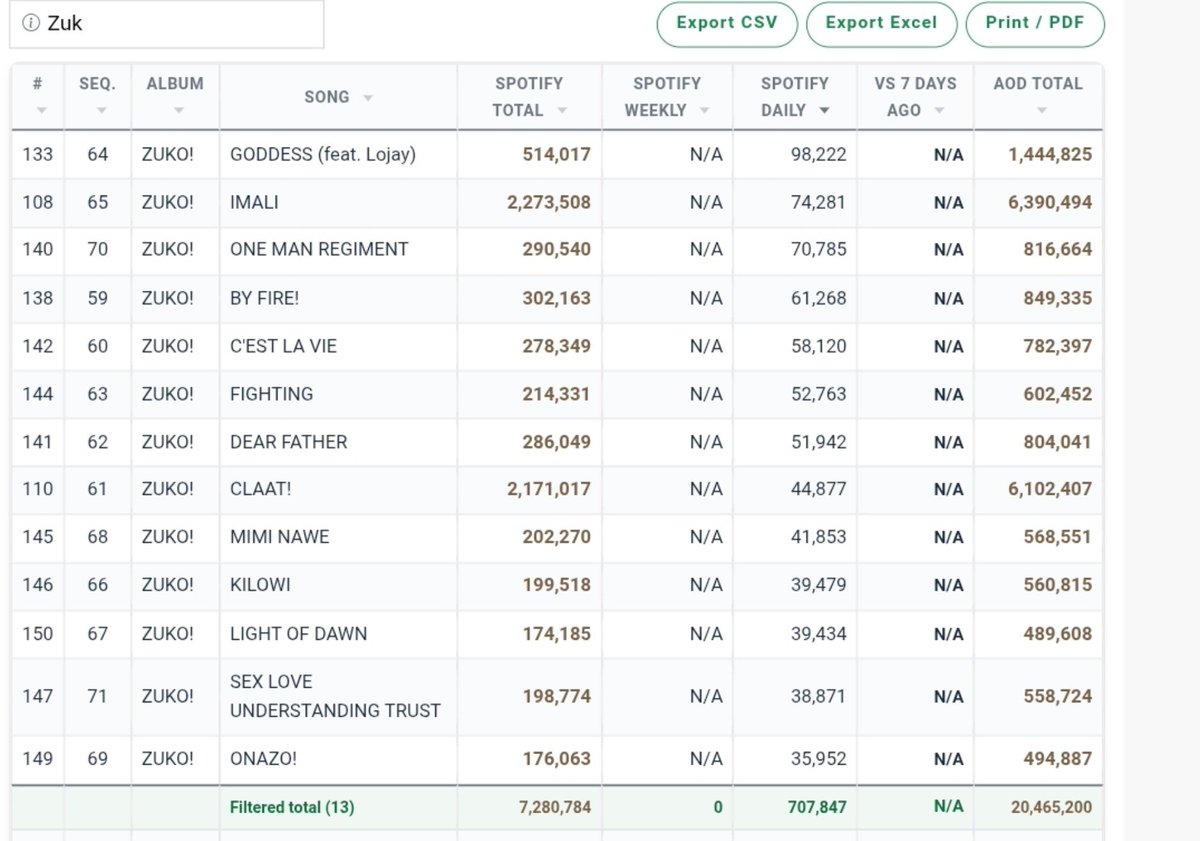Sort by SPOTIFY WEEKLY column arrow
Image resolution: width=1200 pixels, height=841 pixels.
click(704, 111)
